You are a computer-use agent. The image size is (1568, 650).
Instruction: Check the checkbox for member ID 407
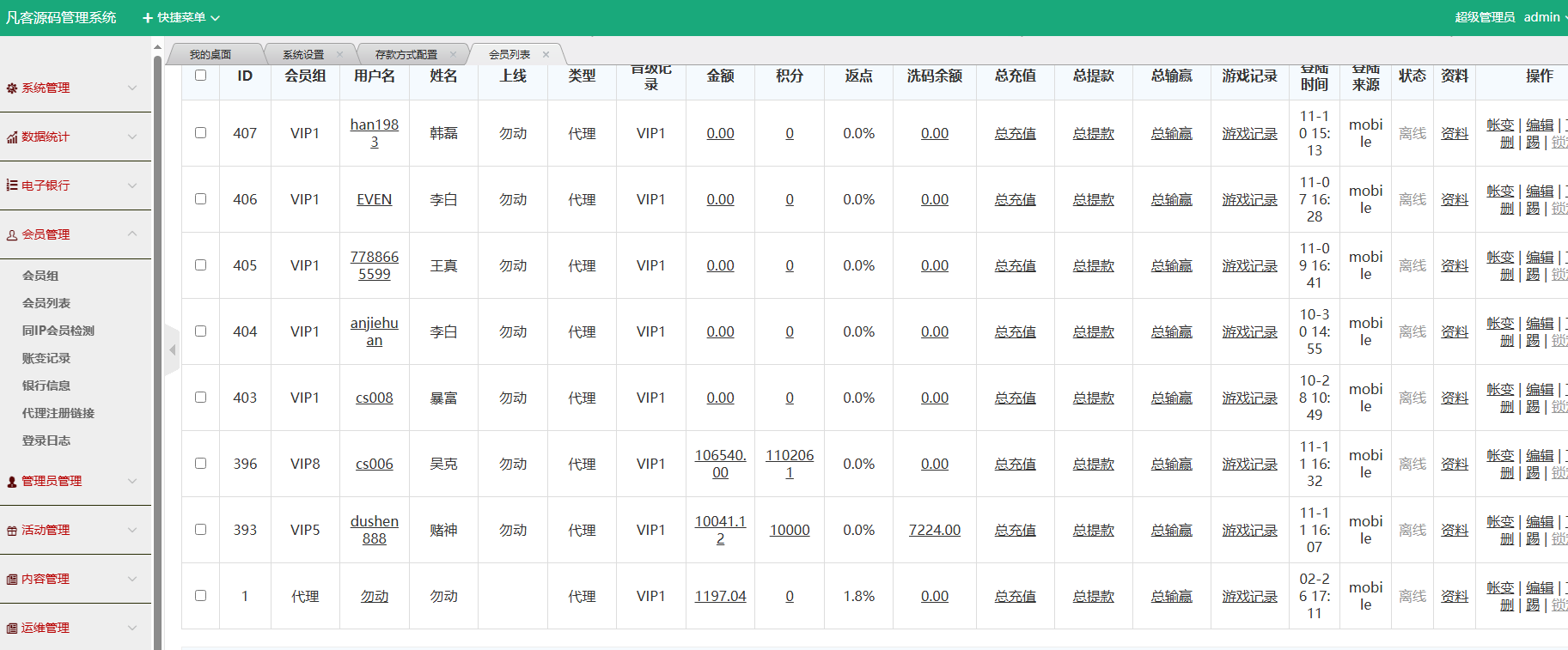pos(200,133)
